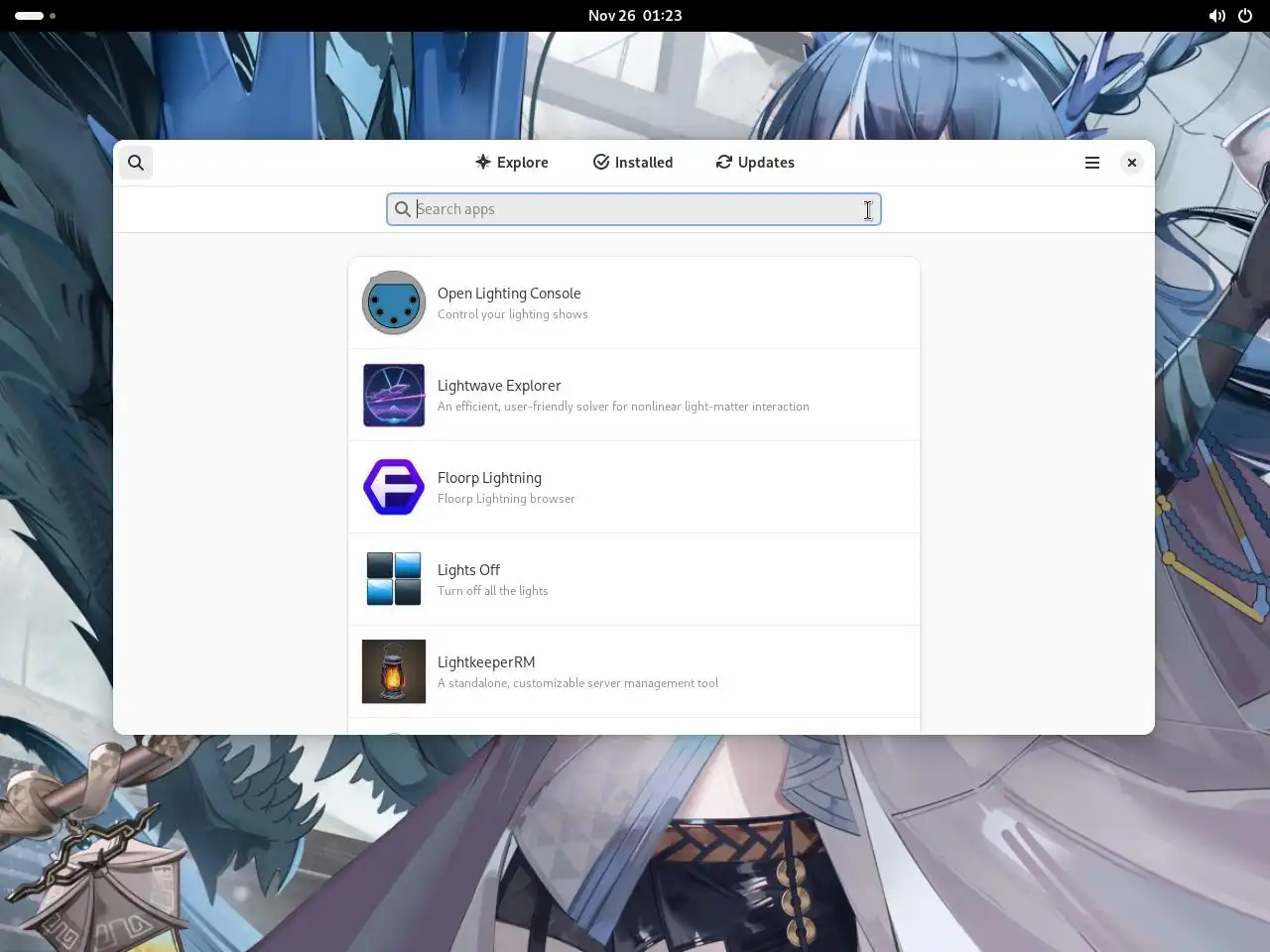Close the Software window
Screen dimensions: 1270x952
click(x=1131, y=163)
